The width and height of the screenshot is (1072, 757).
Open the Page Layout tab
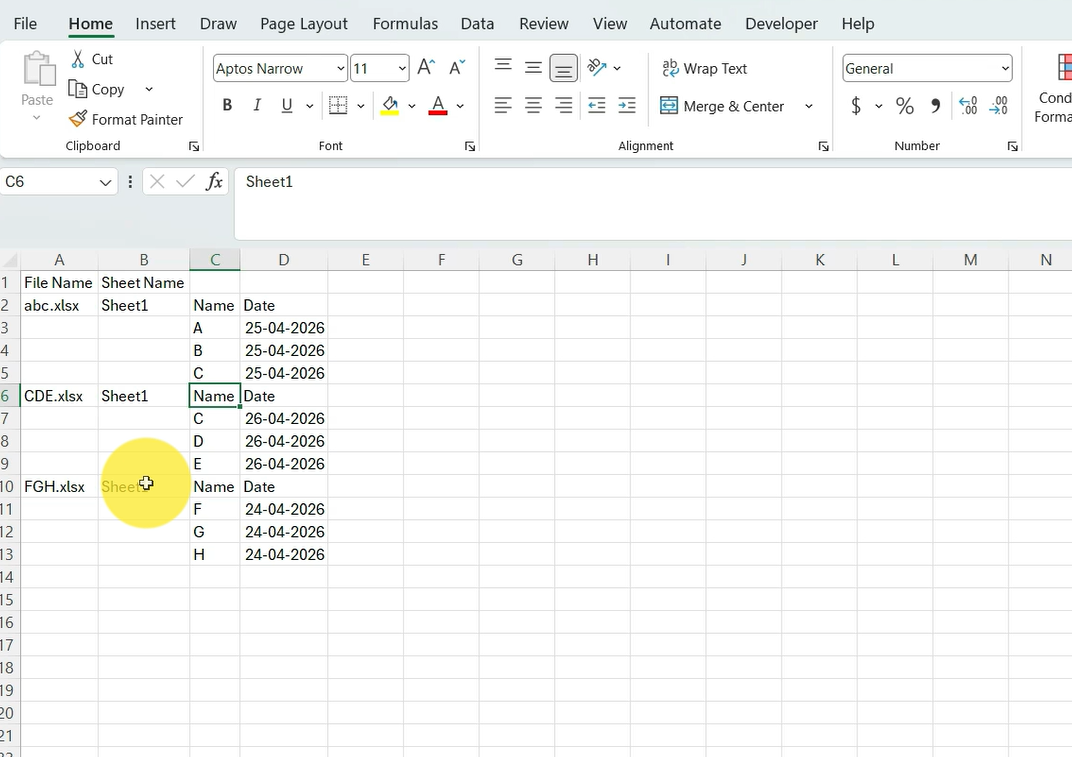click(304, 23)
